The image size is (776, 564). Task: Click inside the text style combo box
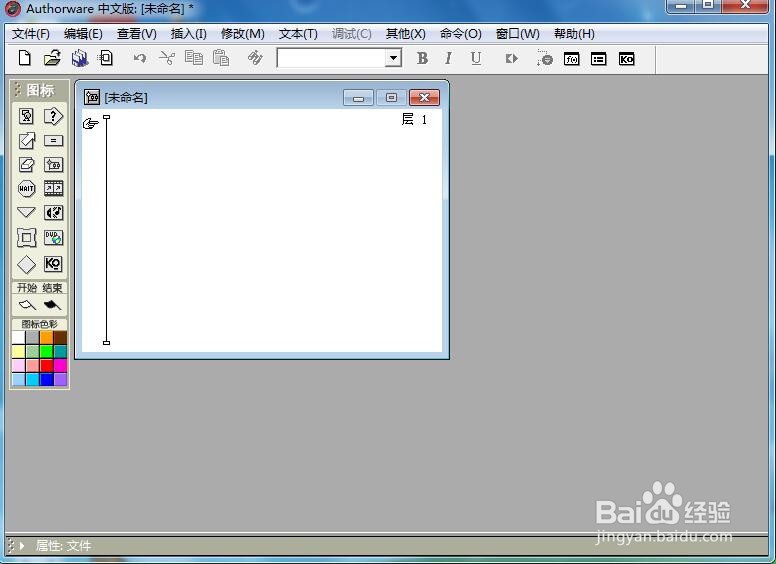pyautogui.click(x=332, y=58)
